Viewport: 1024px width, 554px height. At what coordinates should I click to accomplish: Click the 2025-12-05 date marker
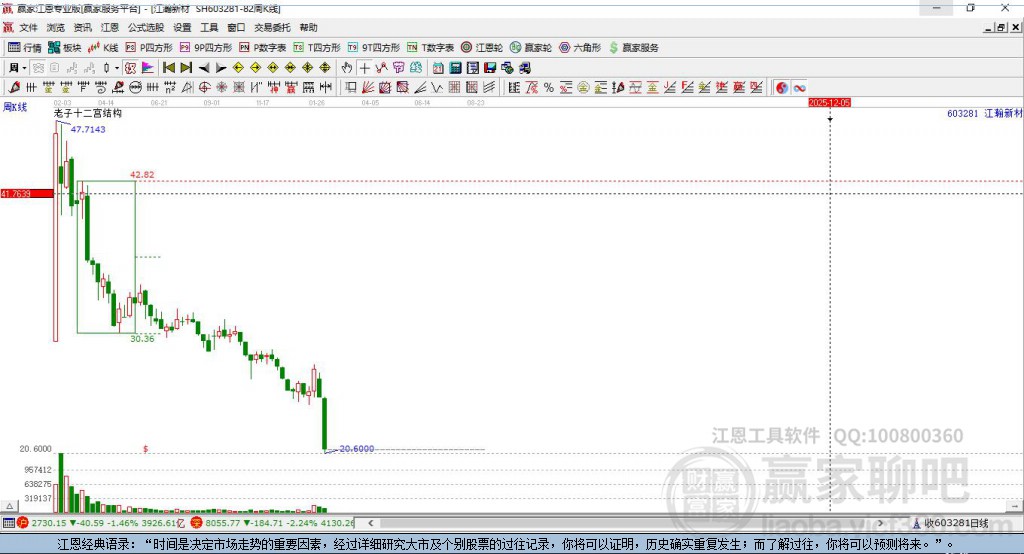[829, 103]
